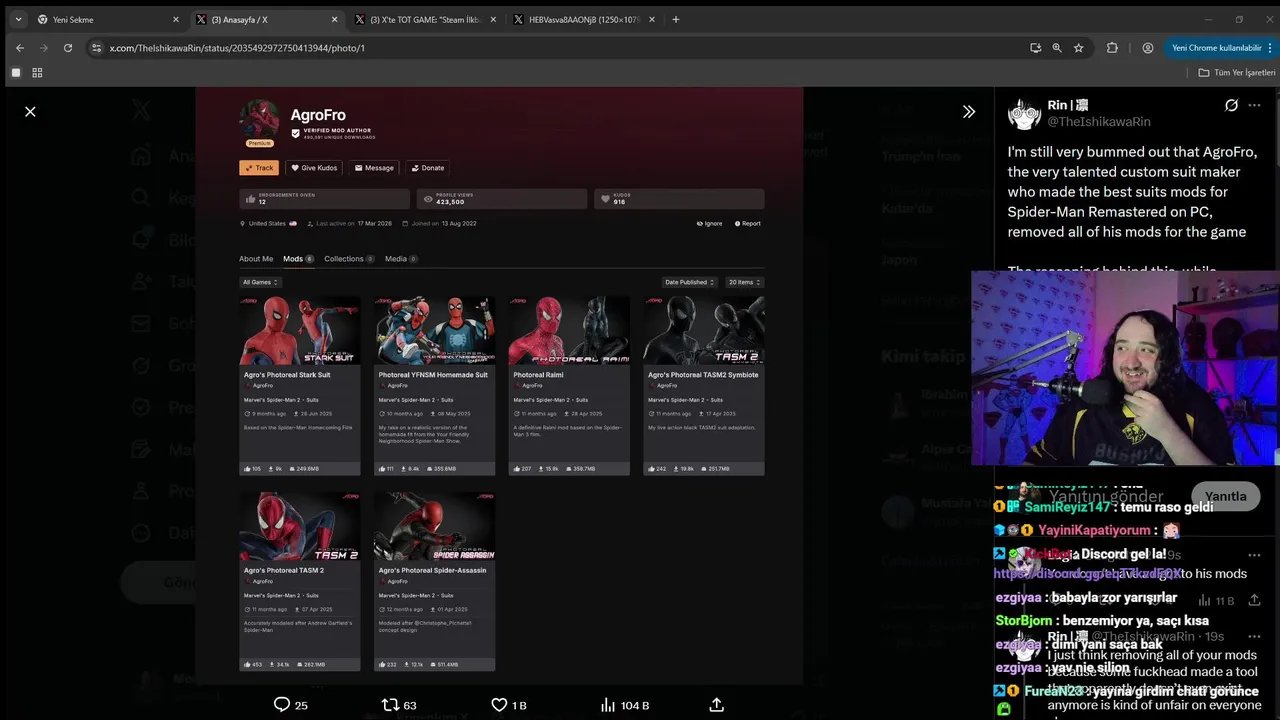Open Rin's profile avatar picture
This screenshot has height=720, width=1280.
1024,114
